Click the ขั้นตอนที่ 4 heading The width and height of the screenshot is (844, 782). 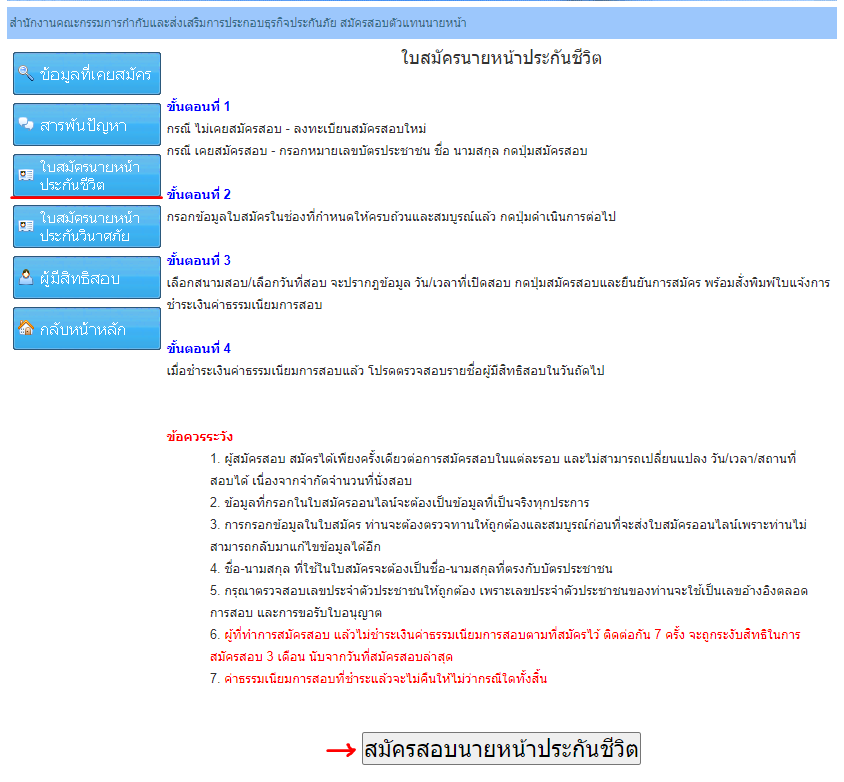point(199,349)
